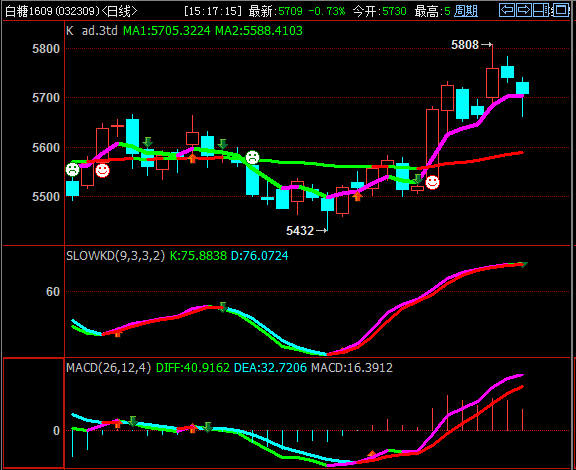Image resolution: width=576 pixels, height=470 pixels.
Task: Select the MACD(26,12,4) indicator label
Action: click(109, 367)
